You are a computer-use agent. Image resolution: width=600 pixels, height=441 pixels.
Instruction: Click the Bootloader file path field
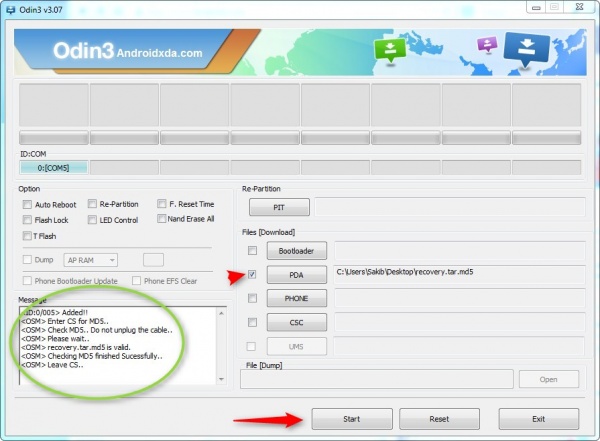tap(460, 251)
